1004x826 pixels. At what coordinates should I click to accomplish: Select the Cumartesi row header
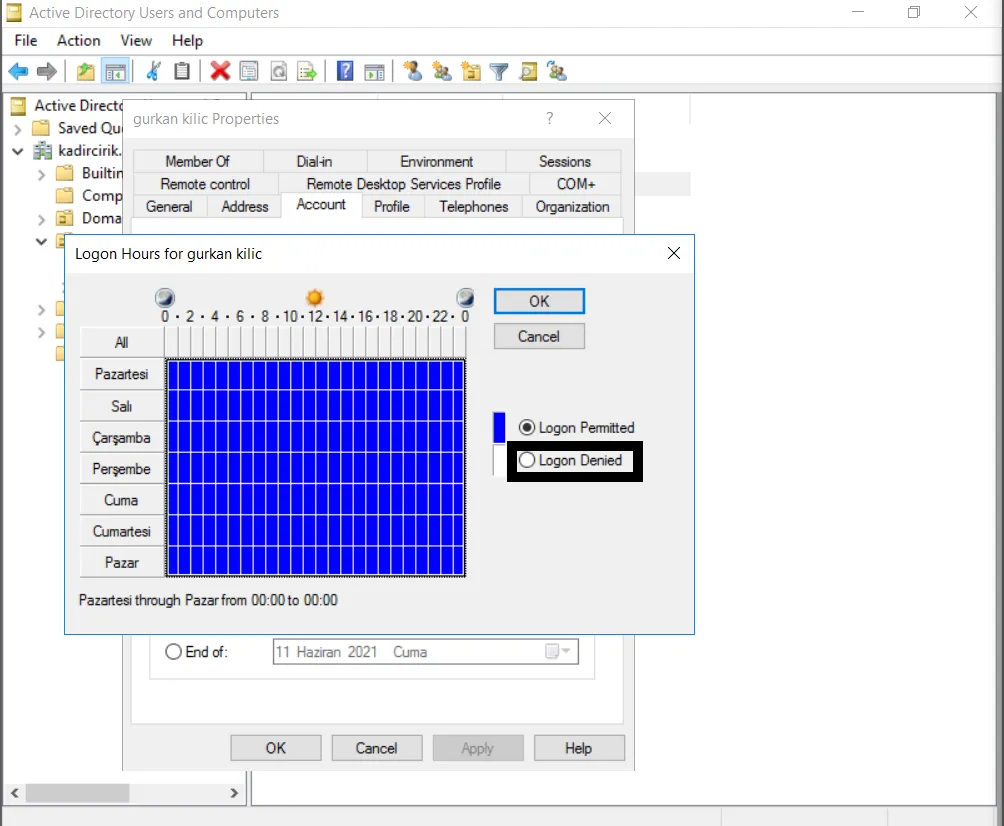[x=122, y=531]
